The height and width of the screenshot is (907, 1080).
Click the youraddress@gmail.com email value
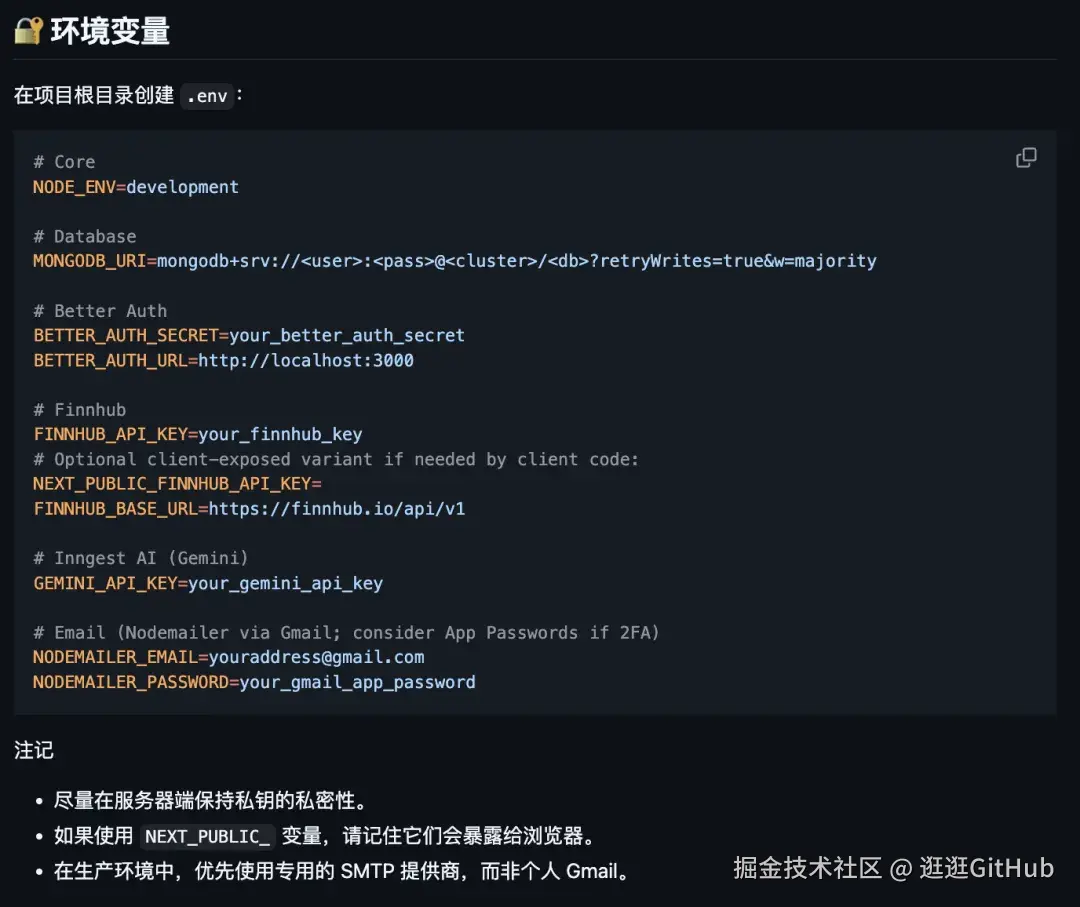317,657
